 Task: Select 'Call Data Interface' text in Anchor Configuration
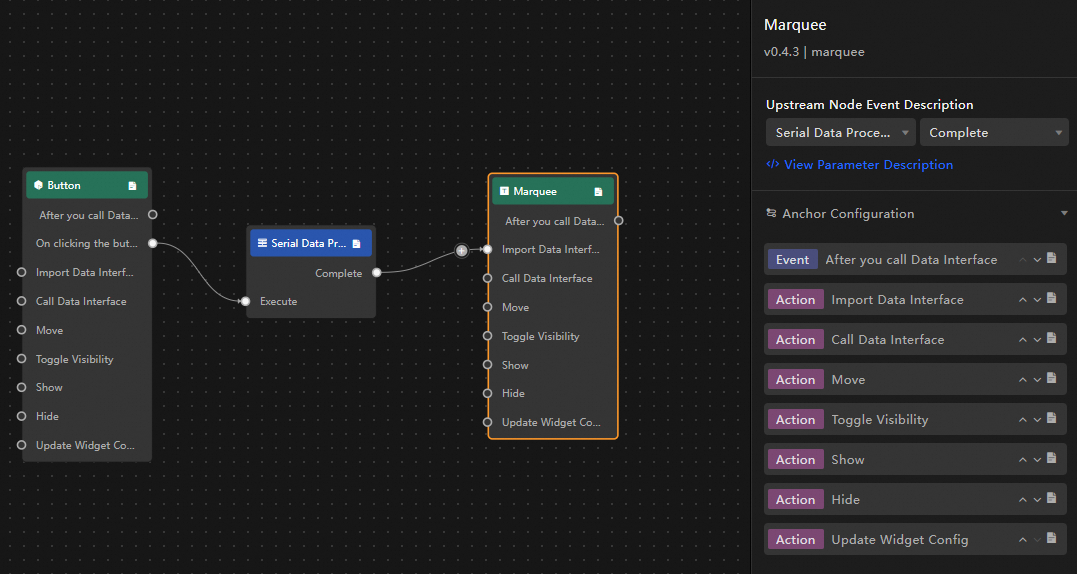(x=887, y=340)
